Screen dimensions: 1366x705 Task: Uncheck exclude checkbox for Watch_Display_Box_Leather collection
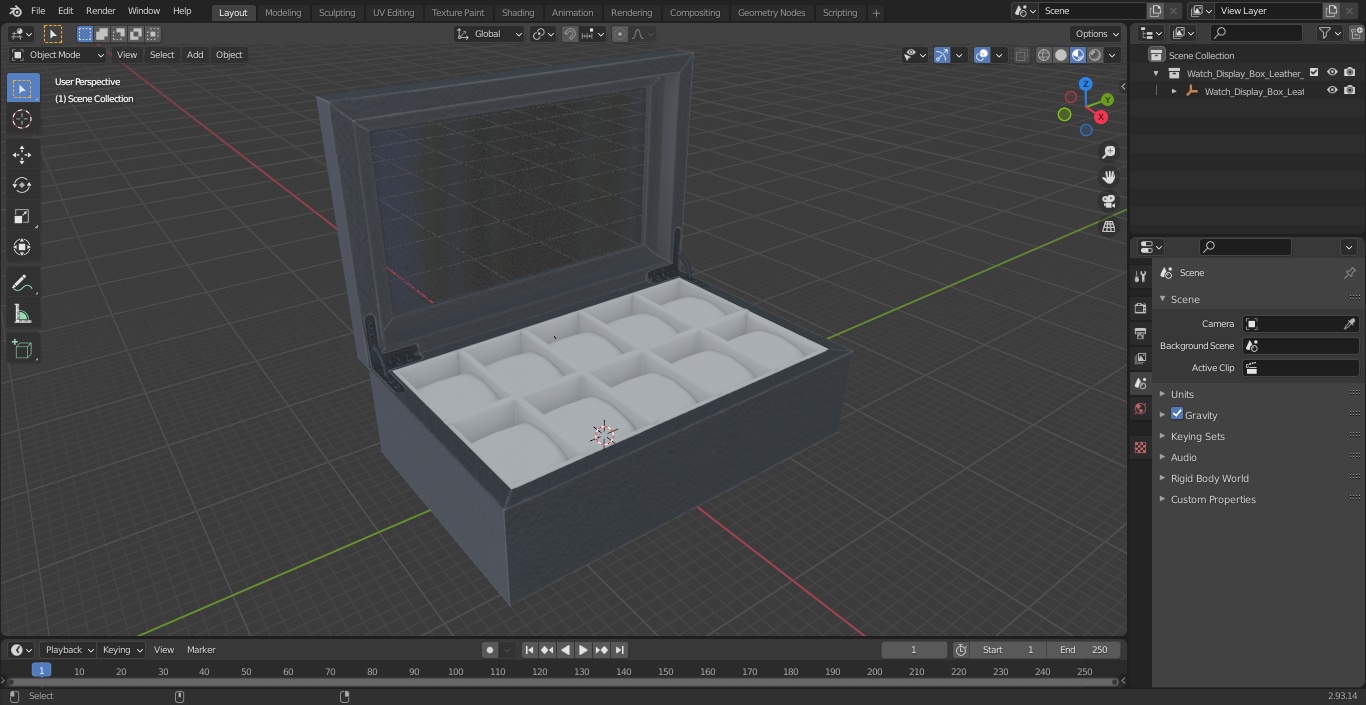[x=1314, y=73]
